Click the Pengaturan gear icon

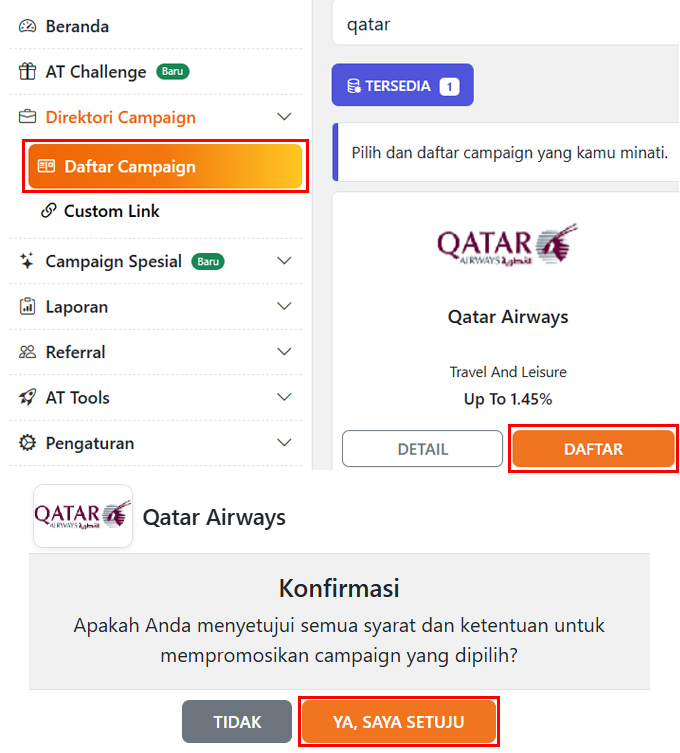(27, 443)
